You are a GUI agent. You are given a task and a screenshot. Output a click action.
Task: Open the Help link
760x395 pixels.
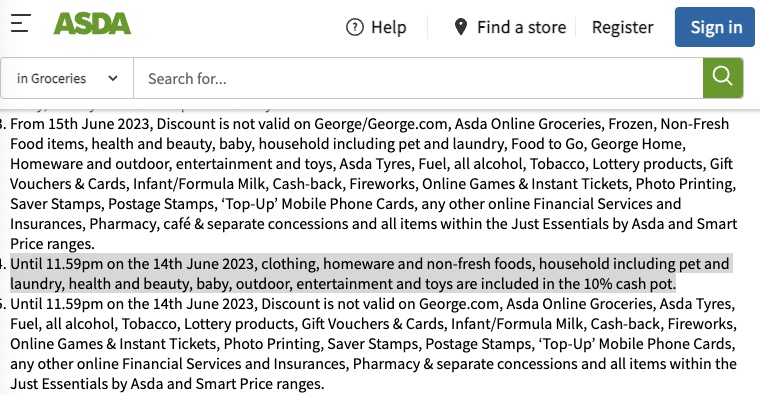coord(376,27)
